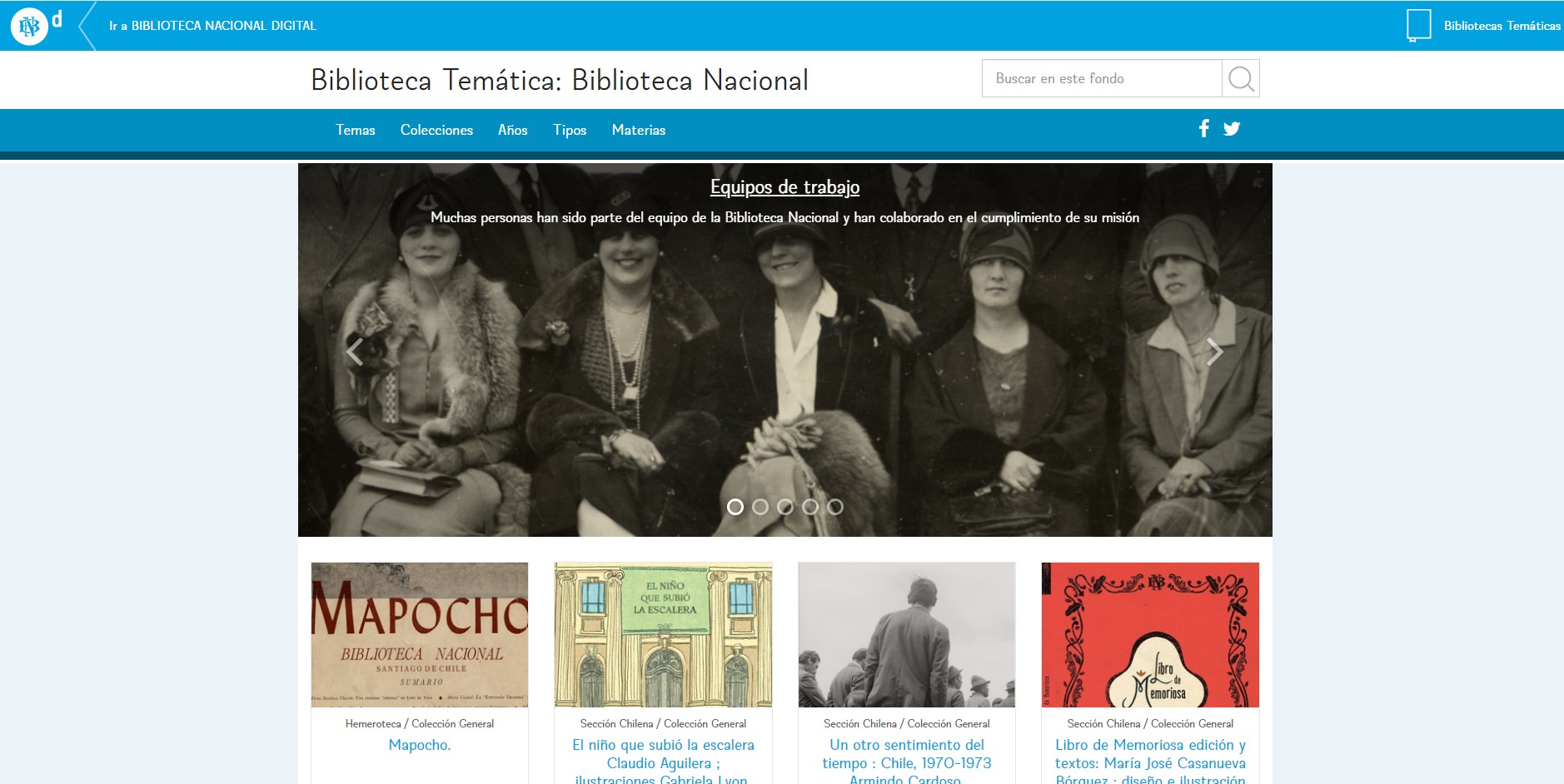Go to previous carousel slide arrow

coord(355,352)
